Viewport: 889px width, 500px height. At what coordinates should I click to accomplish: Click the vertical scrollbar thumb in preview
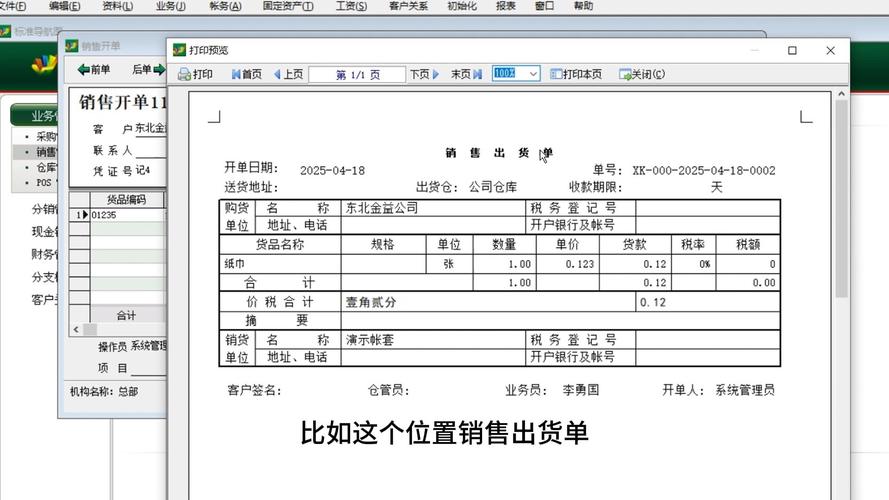[x=841, y=198]
